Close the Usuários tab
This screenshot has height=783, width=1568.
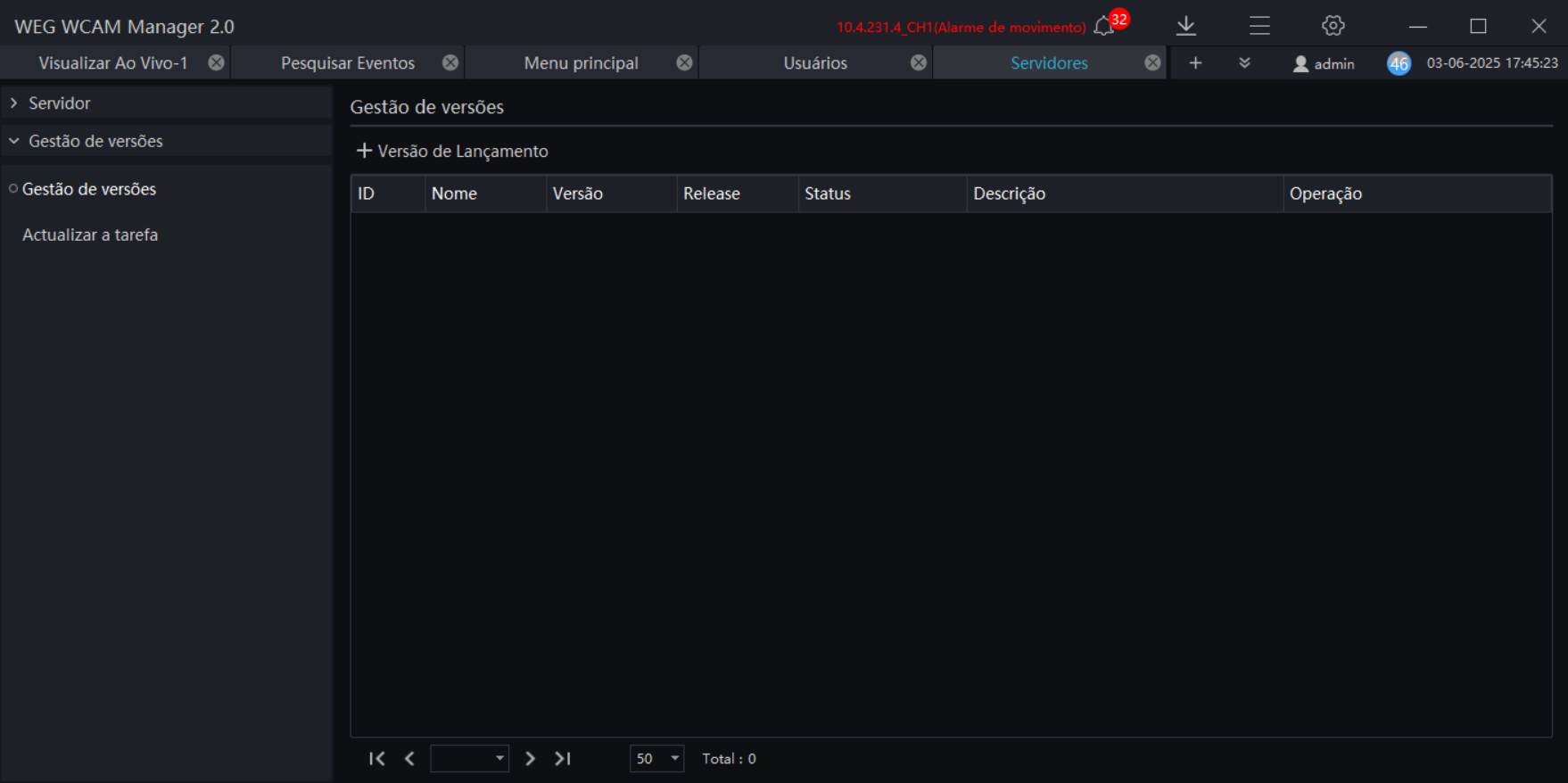point(919,62)
